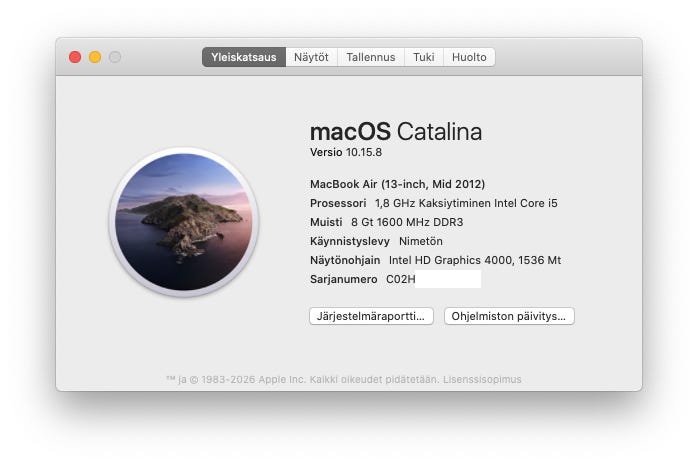This screenshot has height=465, width=698.
Task: Open Järjestelmäraportti system report
Action: (371, 316)
